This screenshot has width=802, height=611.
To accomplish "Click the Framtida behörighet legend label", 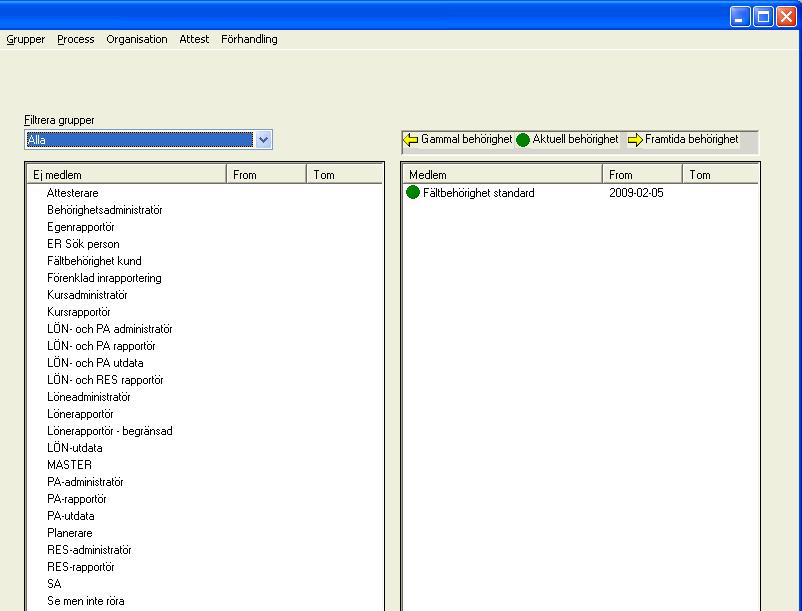I will pos(692,139).
